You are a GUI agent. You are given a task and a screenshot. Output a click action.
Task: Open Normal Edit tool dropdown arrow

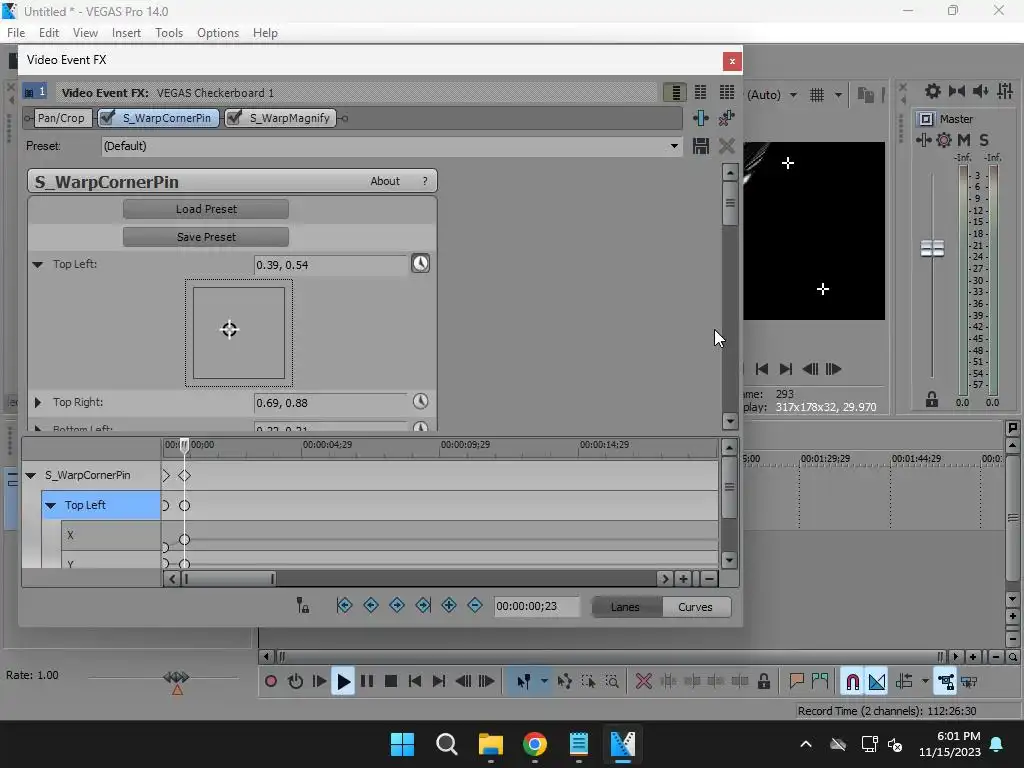(544, 682)
